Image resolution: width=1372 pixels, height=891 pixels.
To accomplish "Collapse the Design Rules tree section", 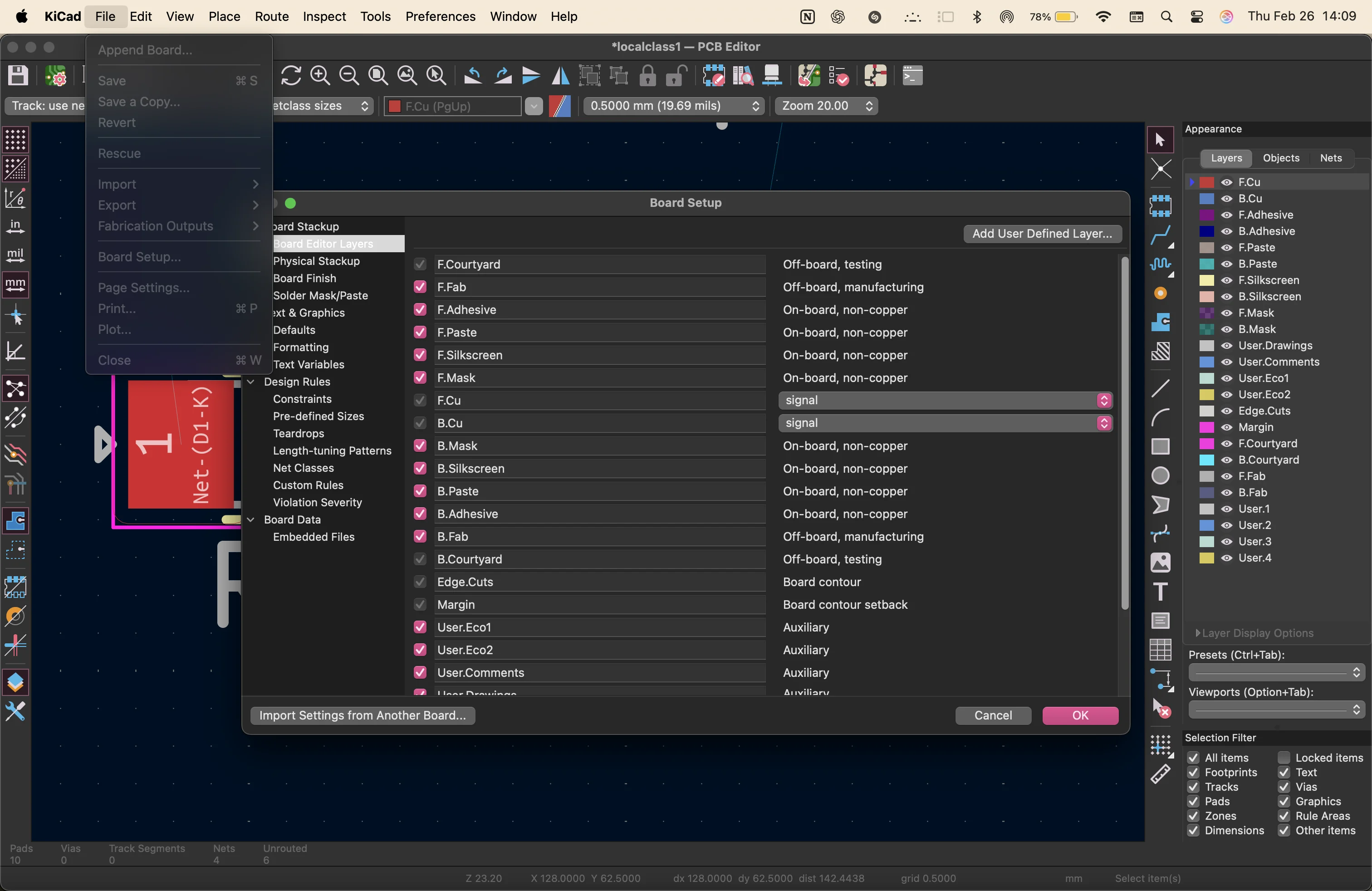I will click(251, 382).
